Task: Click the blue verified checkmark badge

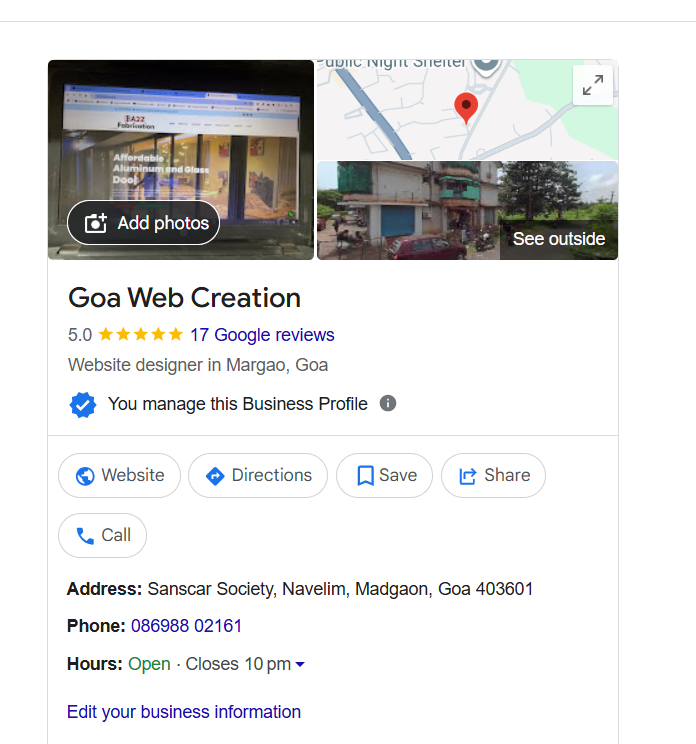Action: click(83, 405)
